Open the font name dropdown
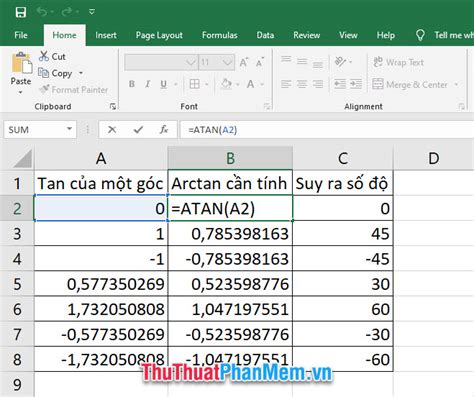Image resolution: width=474 pixels, height=397 pixels. (191, 62)
